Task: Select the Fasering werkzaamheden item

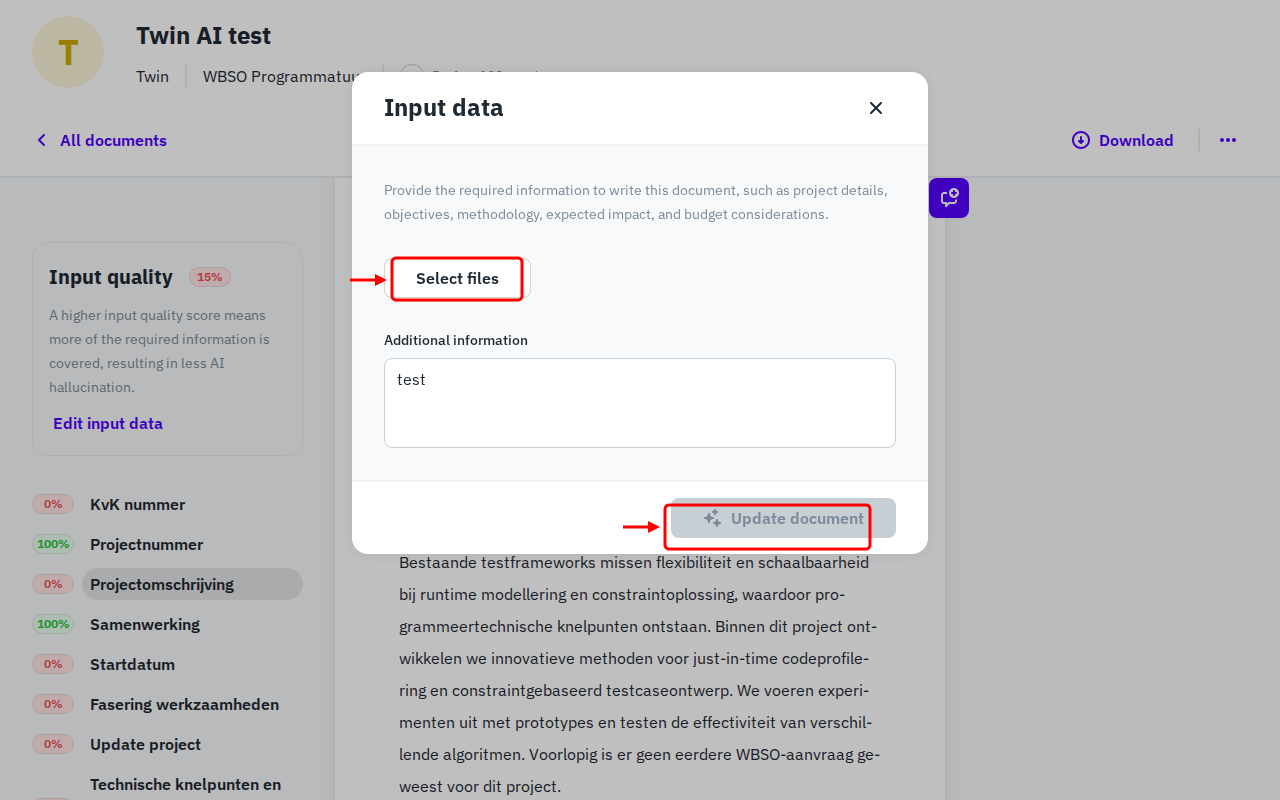Action: [184, 704]
